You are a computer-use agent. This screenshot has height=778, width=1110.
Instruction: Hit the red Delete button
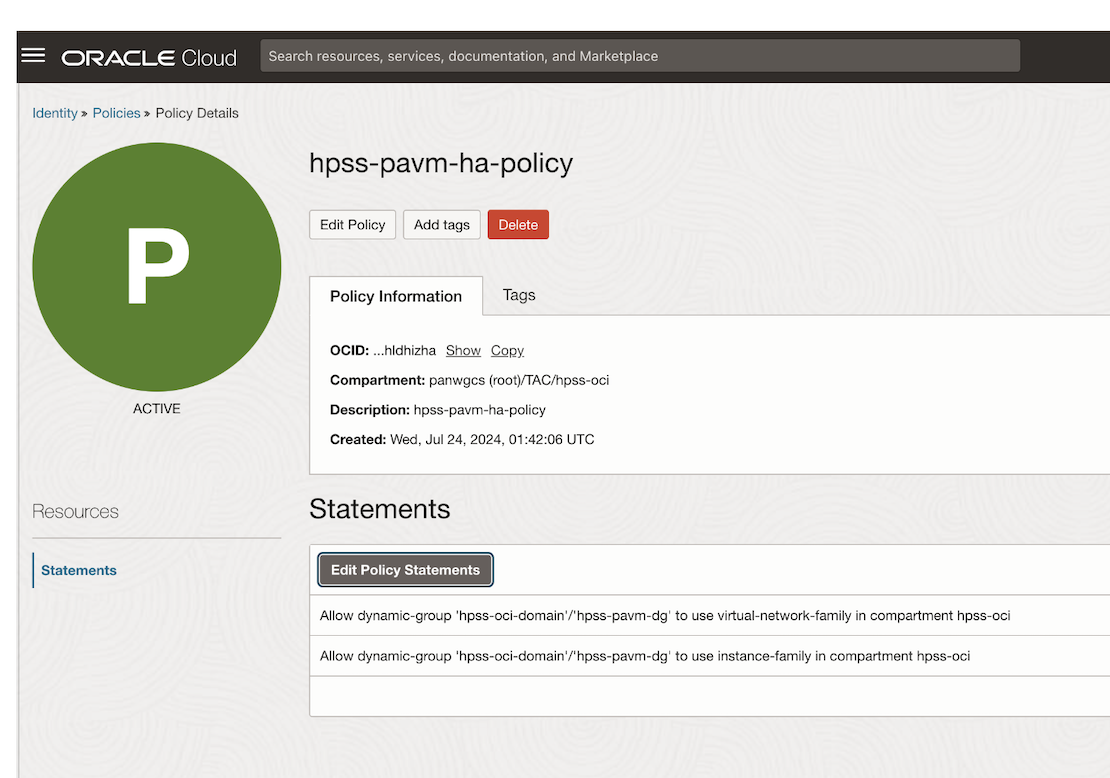[518, 225]
